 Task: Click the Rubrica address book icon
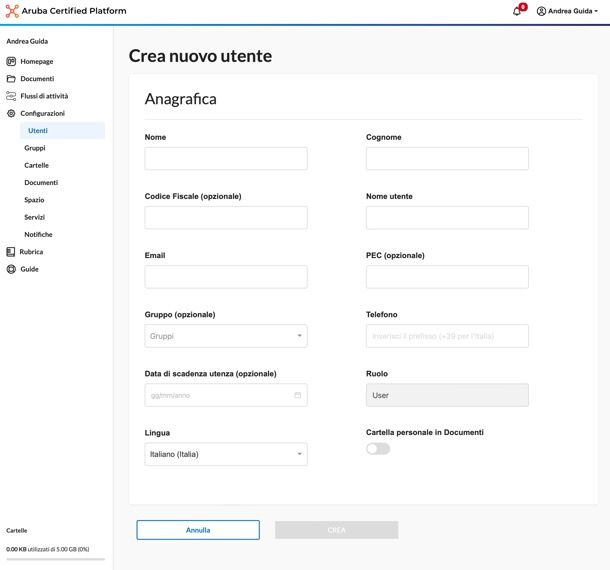11,252
